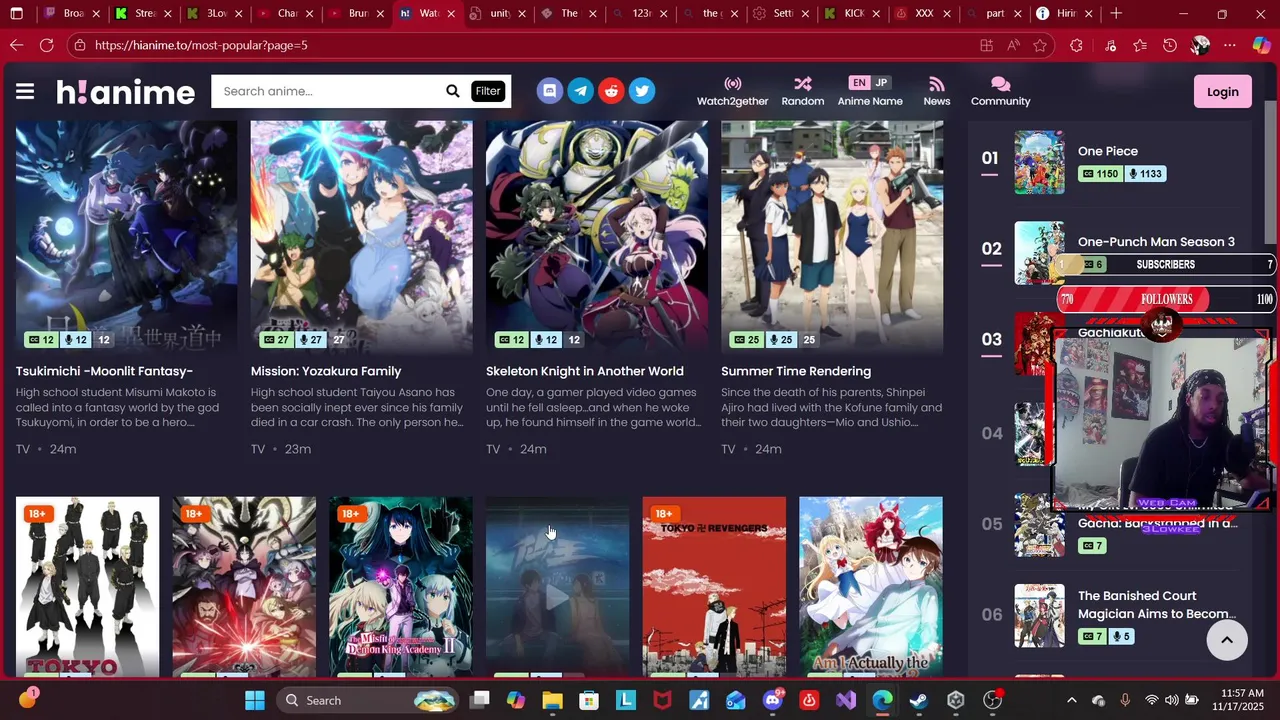This screenshot has width=1280, height=720.
Task: Open Tokyo Revengers red poster thumbnail
Action: [714, 586]
